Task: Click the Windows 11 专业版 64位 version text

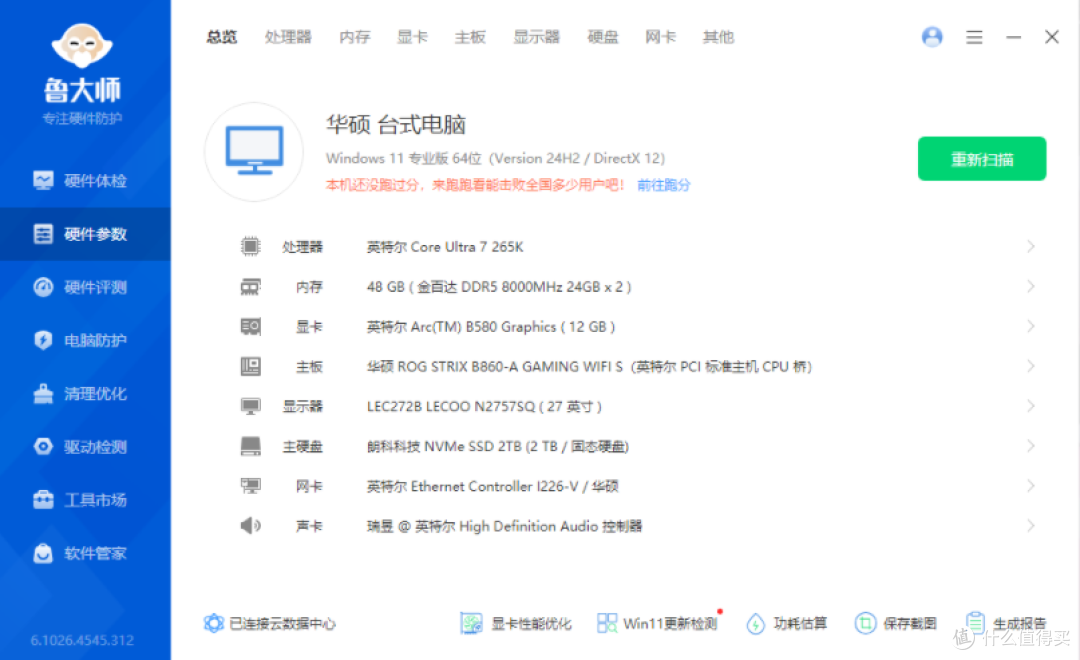Action: 495,158
